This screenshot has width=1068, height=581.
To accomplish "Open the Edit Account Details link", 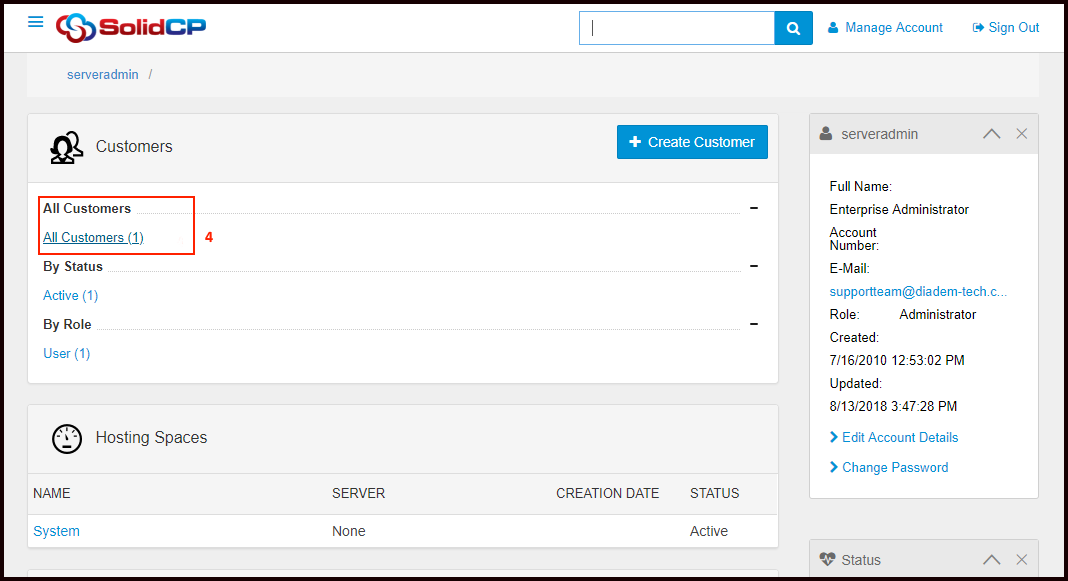I will [899, 437].
